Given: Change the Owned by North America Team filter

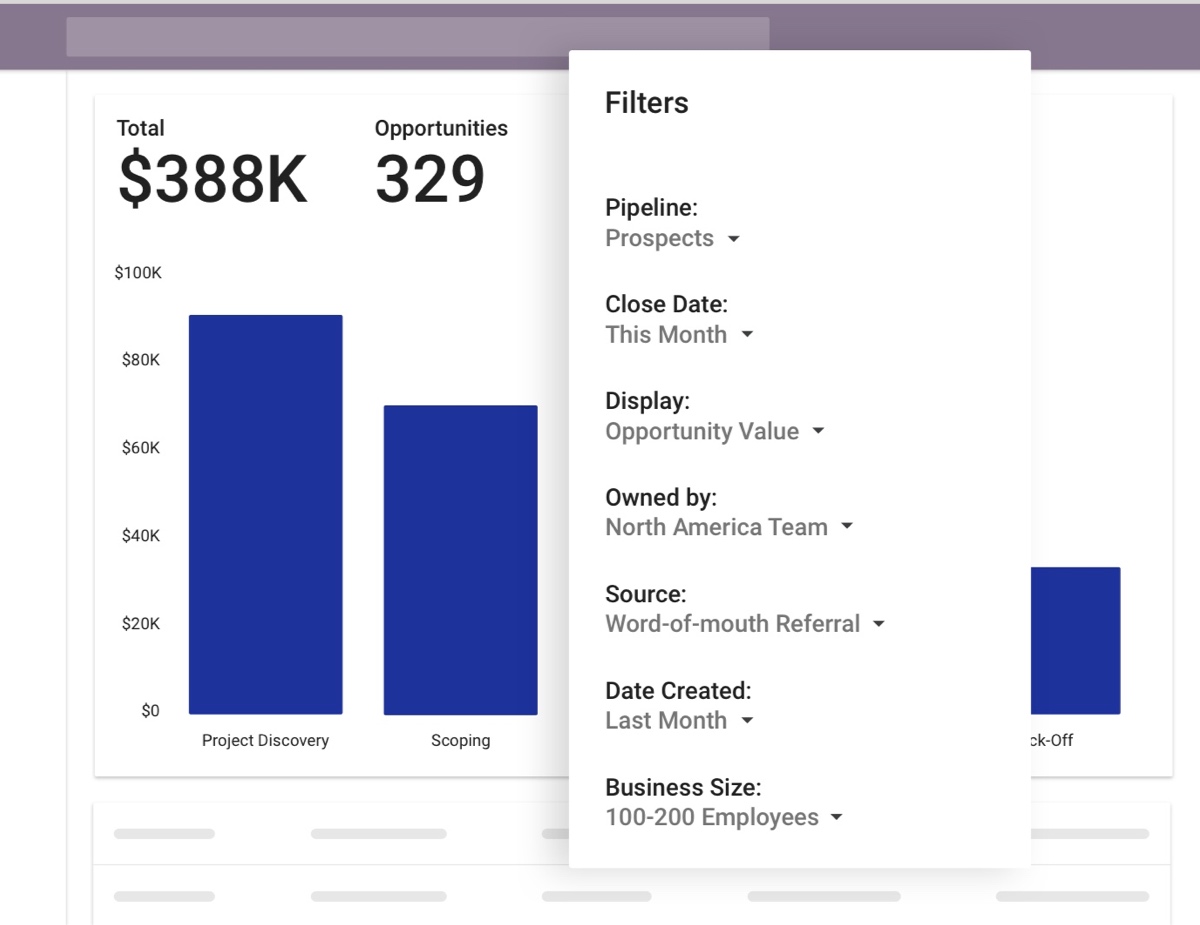Looking at the screenshot, I should click(x=729, y=528).
